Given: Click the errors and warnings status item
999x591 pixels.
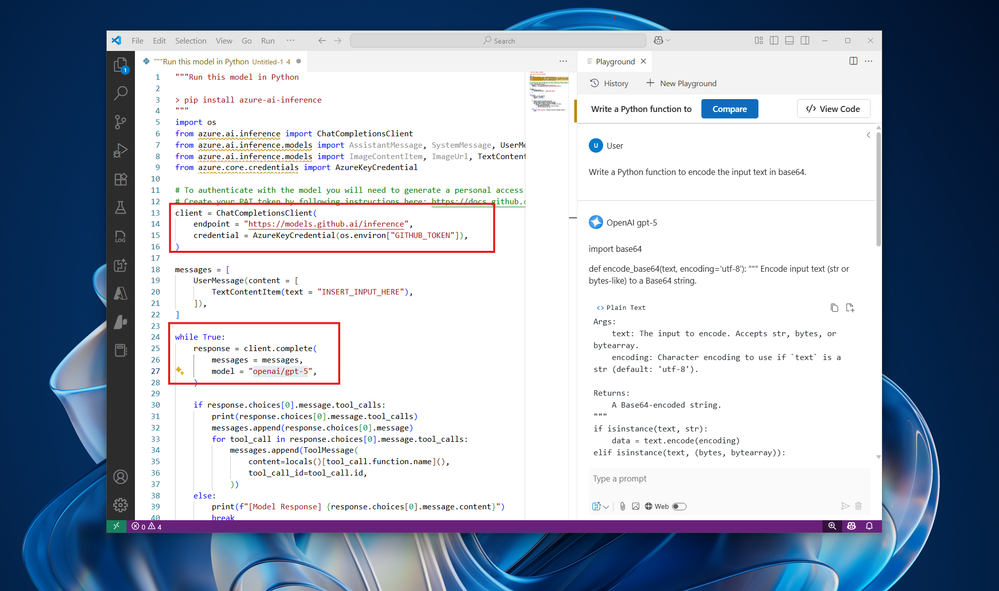Looking at the screenshot, I should (147, 527).
